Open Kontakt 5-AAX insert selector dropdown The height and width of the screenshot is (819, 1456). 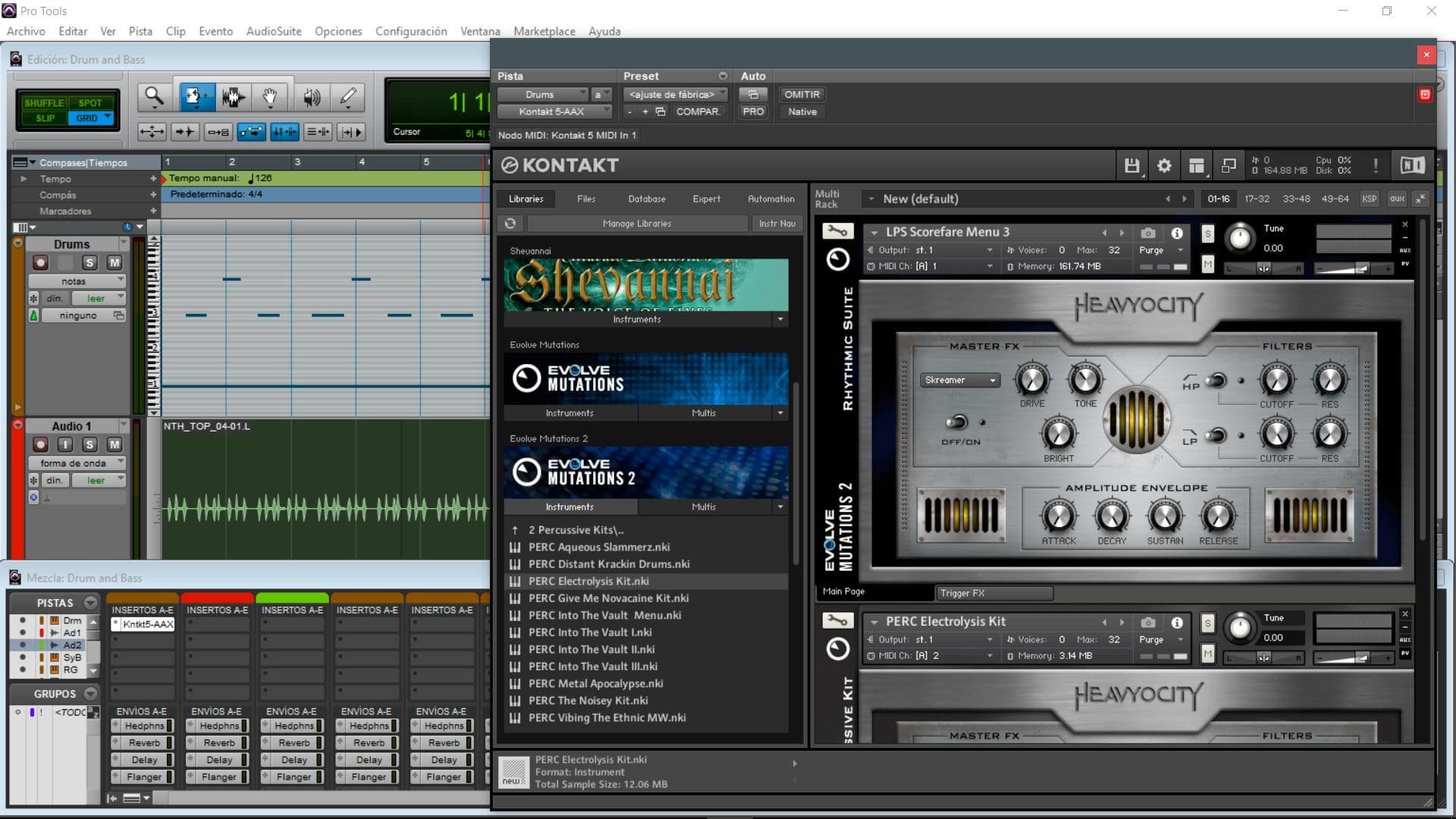(554, 111)
